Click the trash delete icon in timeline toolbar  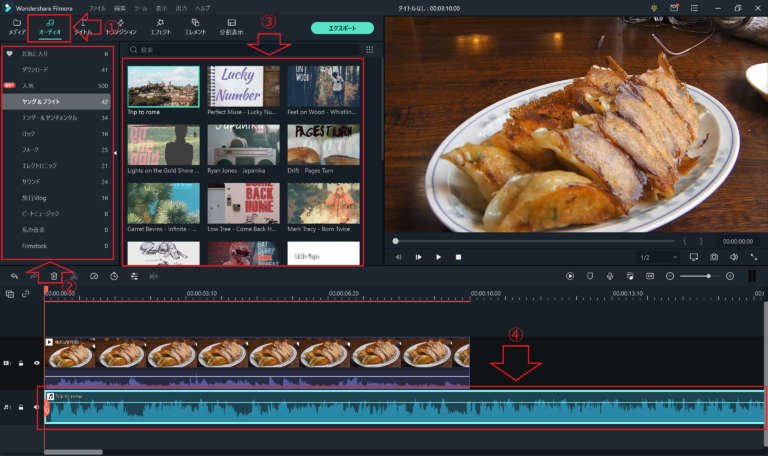click(x=53, y=276)
